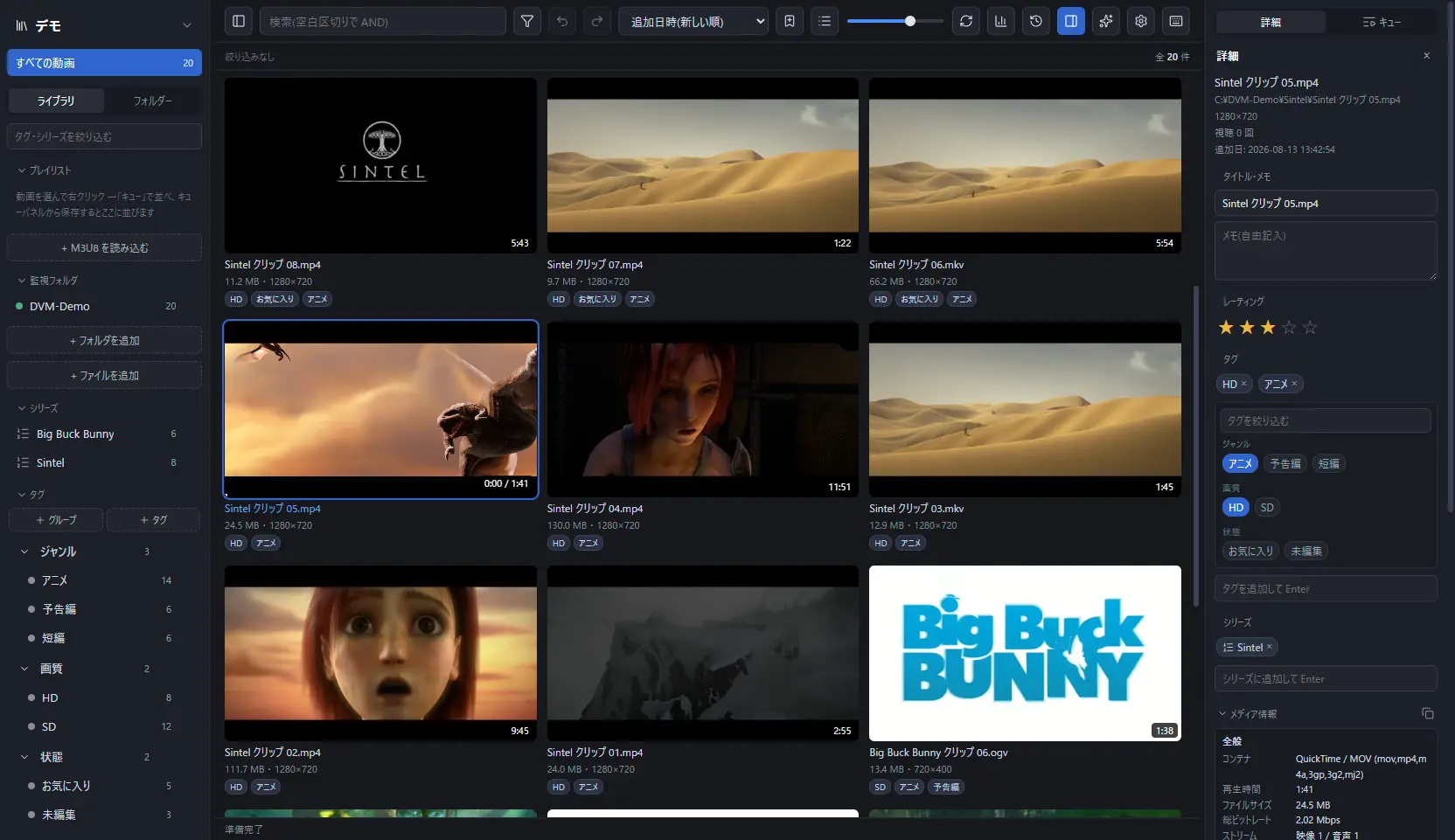Collapse the 画質 tag group
The image size is (1455, 840).
pos(24,669)
